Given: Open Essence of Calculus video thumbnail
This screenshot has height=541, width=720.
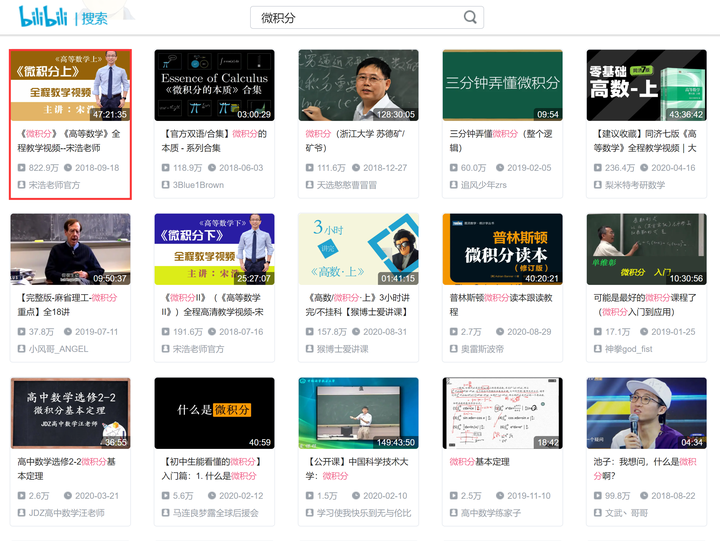Looking at the screenshot, I should click(214, 85).
